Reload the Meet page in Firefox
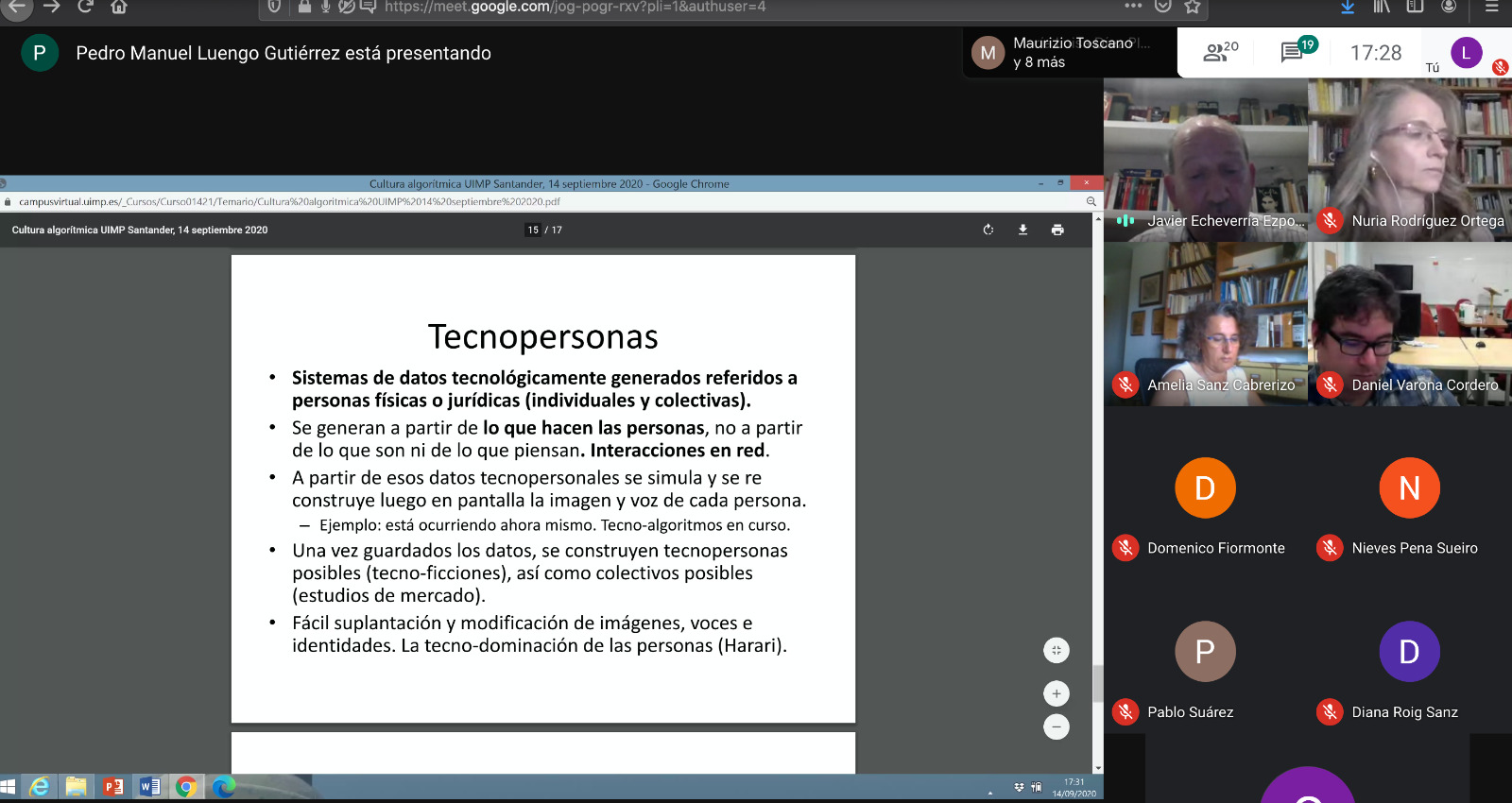 pyautogui.click(x=85, y=7)
